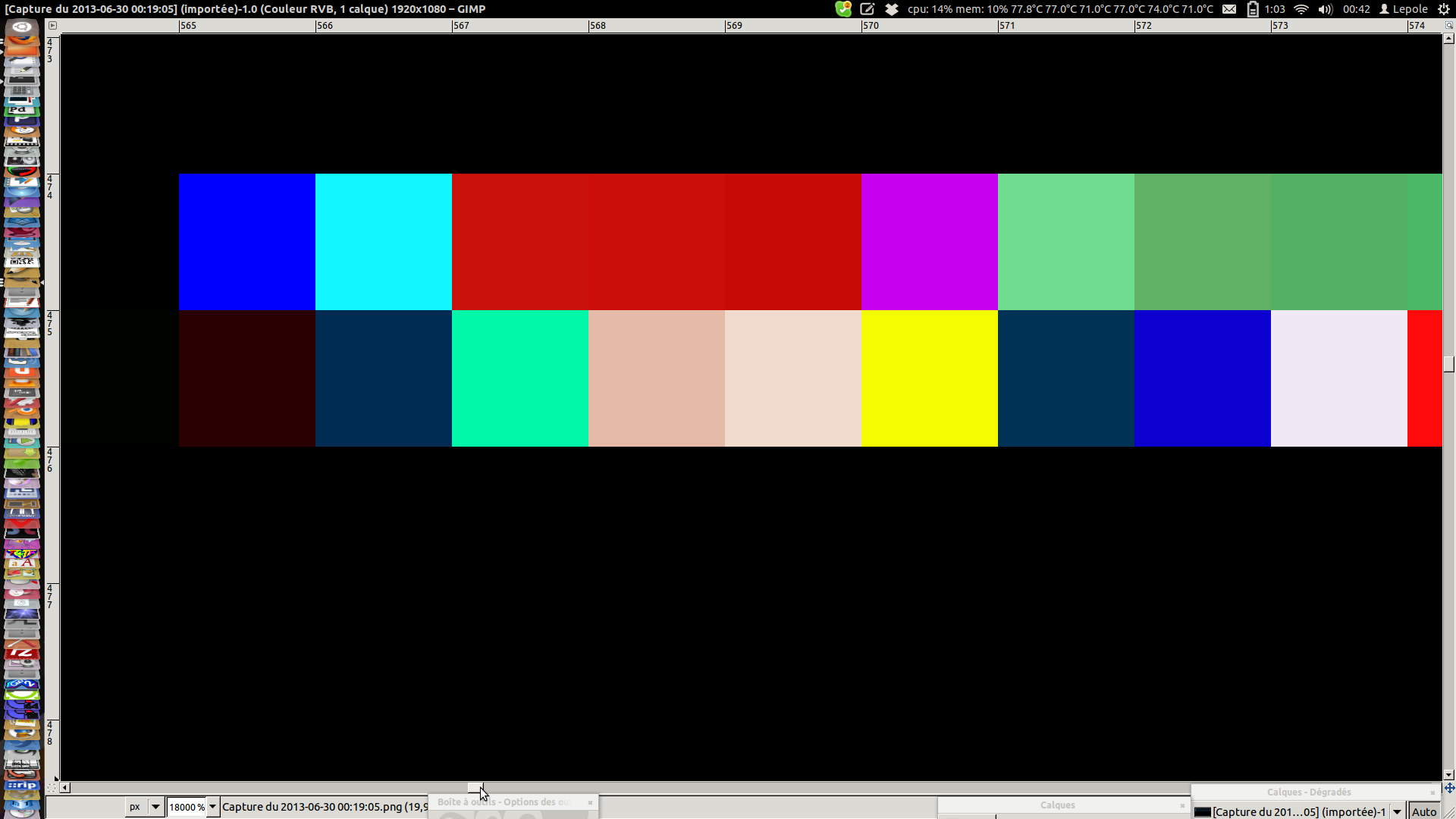This screenshot has height=819, width=1456.
Task: Open the system power gear menu
Action: (1444, 9)
